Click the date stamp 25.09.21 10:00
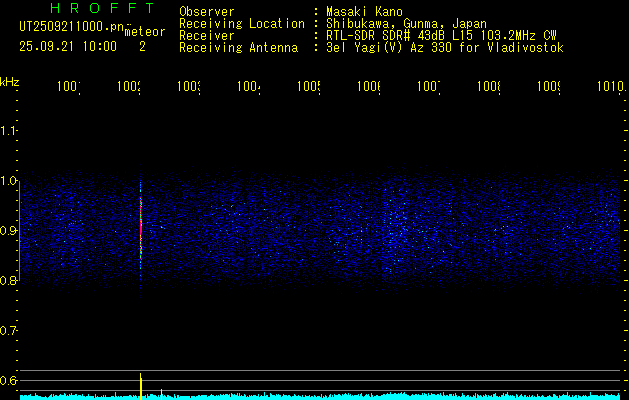Image resolution: width=629 pixels, height=400 pixels. [68, 47]
